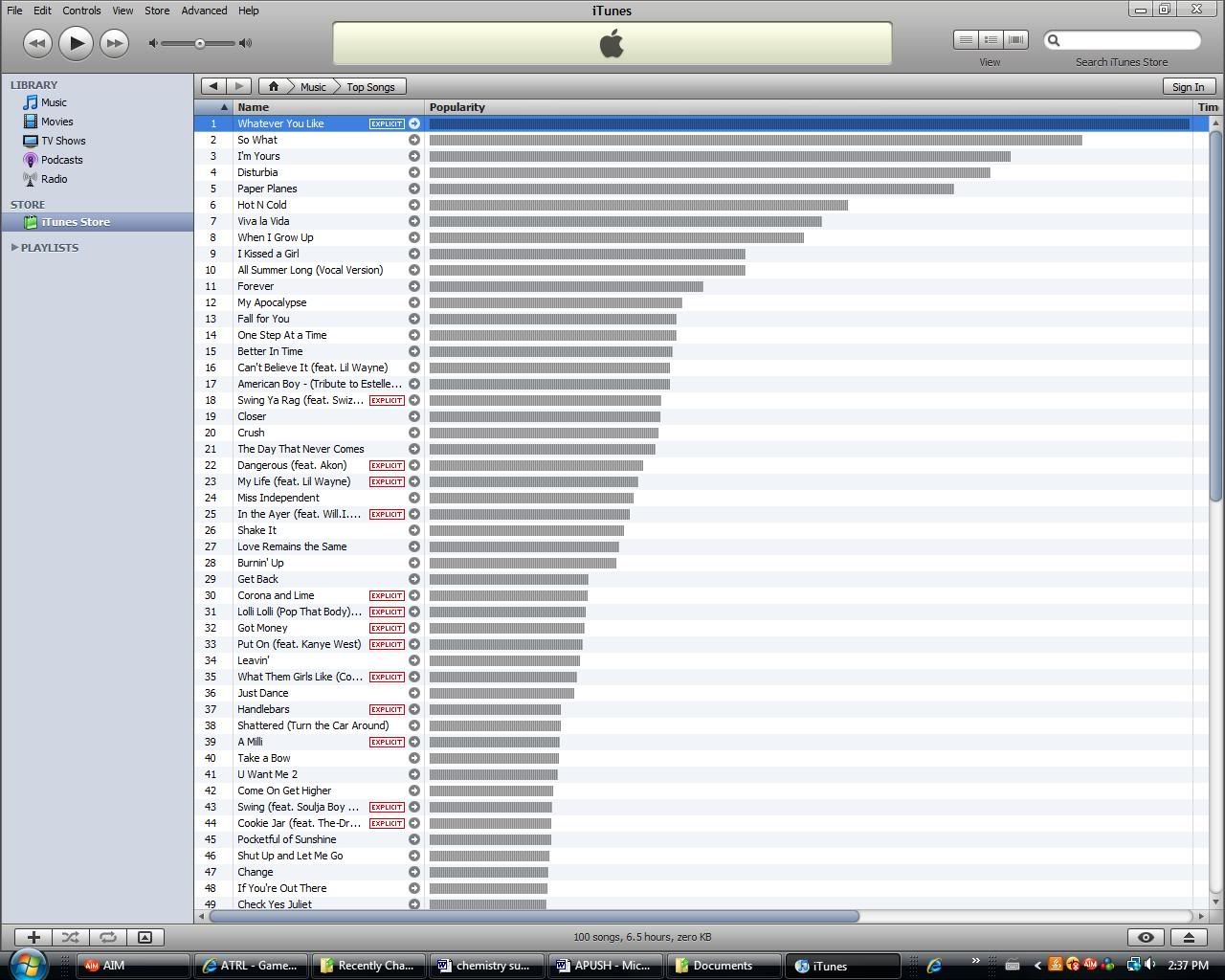The width and height of the screenshot is (1225, 980).
Task: Click the volume slider knob
Action: click(200, 43)
